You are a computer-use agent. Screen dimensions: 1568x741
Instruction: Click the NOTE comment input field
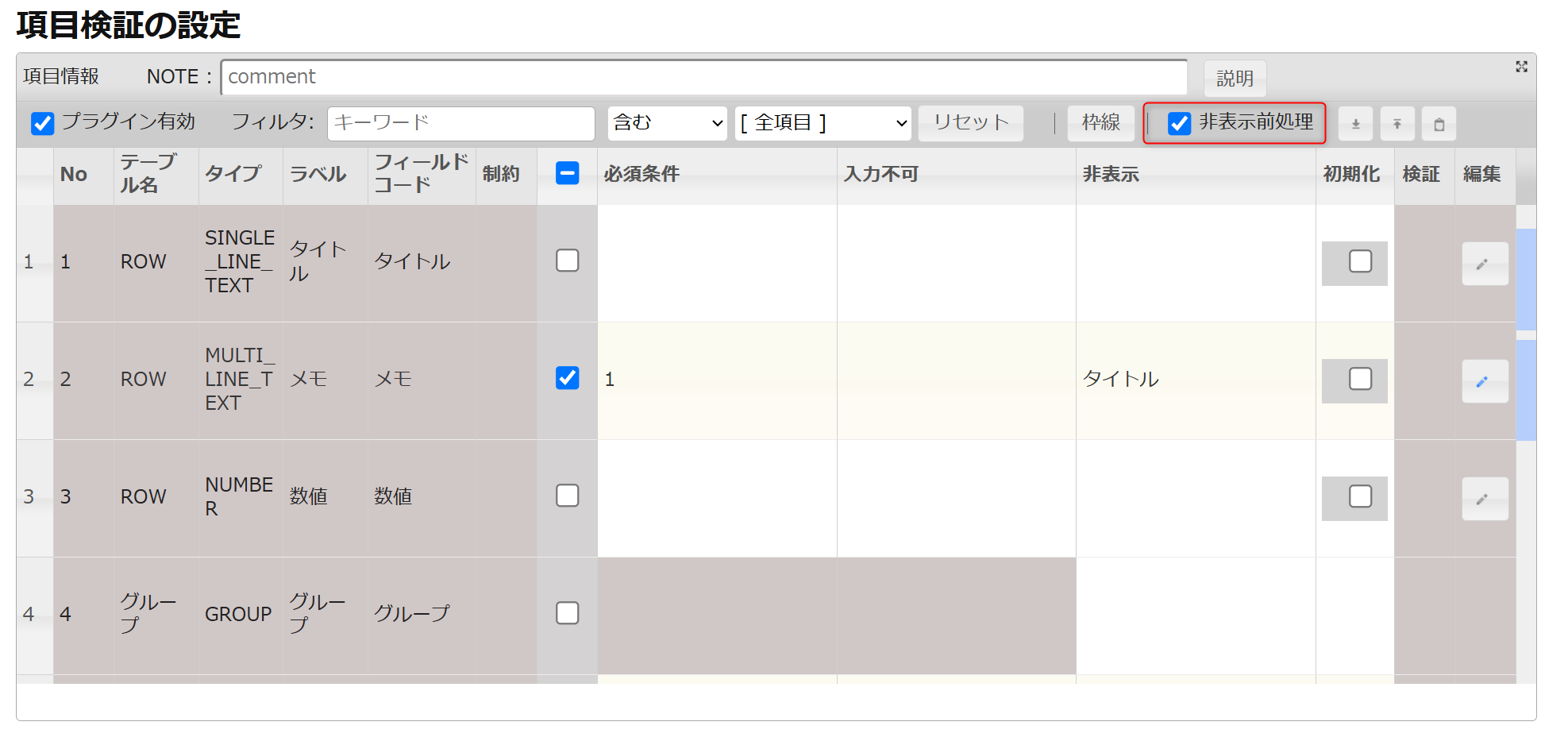point(703,77)
